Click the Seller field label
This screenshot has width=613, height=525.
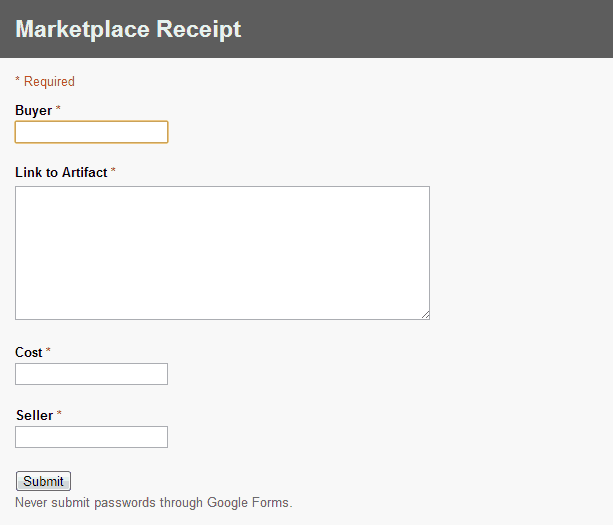click(x=34, y=415)
